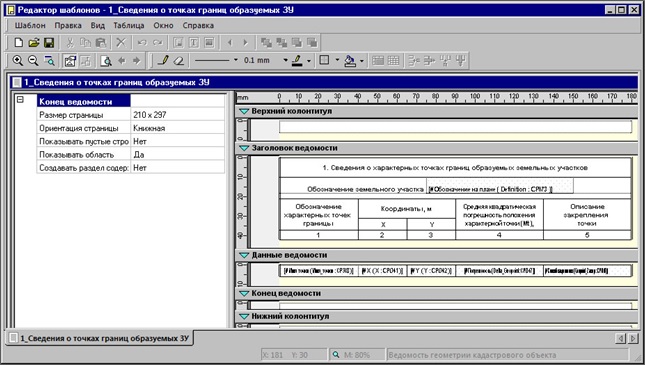This screenshot has width=645, height=365.
Task: Click the blue back arrow beside preview icon
Action: point(122,61)
